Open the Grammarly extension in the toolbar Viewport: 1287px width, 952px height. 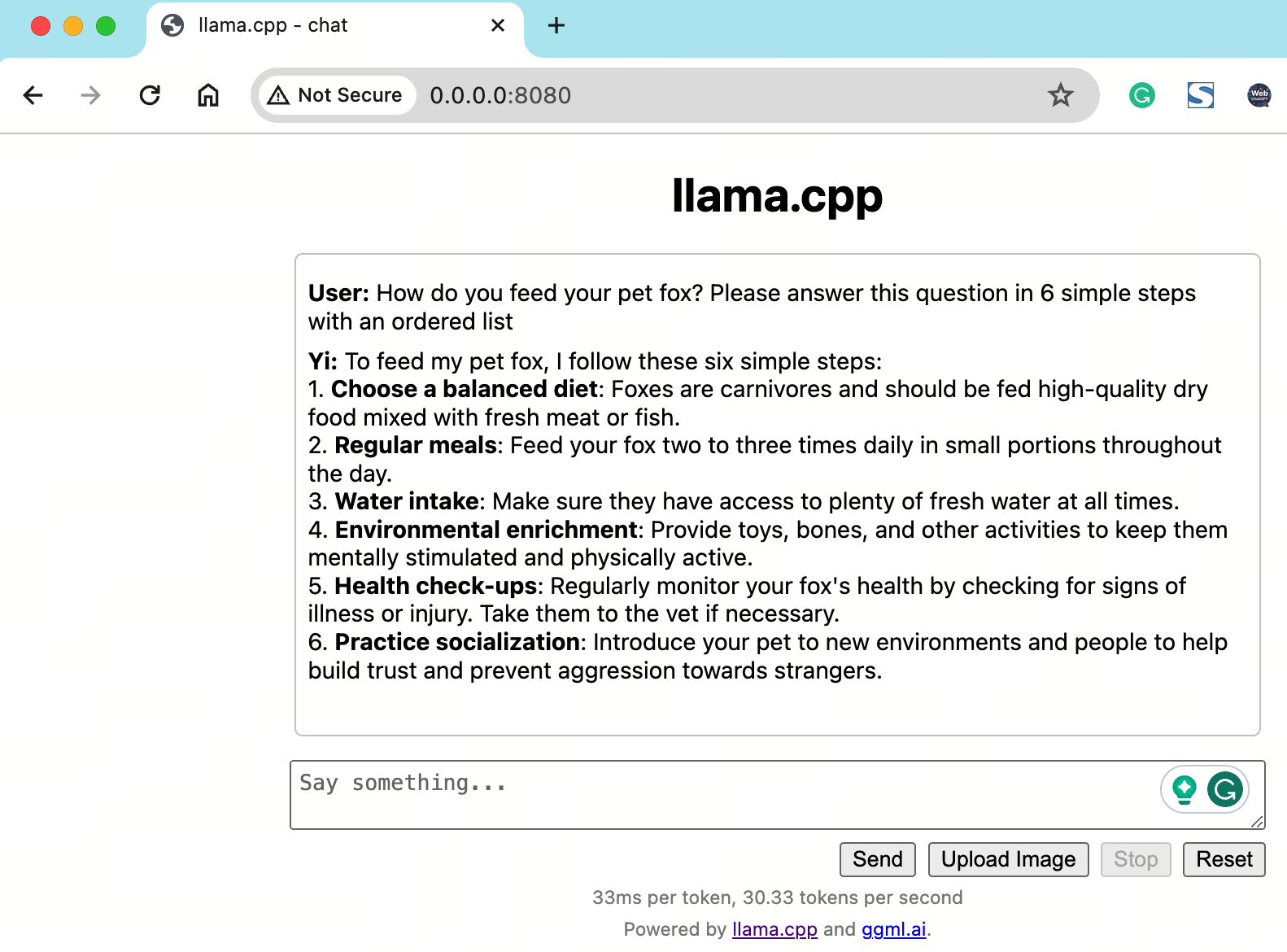pos(1141,95)
